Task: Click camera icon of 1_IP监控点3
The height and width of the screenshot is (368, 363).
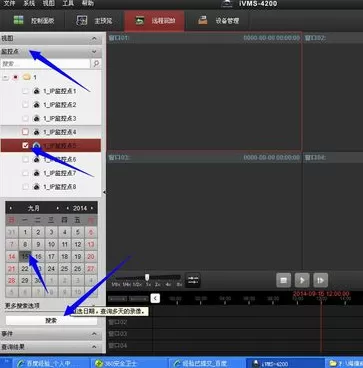Action: coord(37,118)
